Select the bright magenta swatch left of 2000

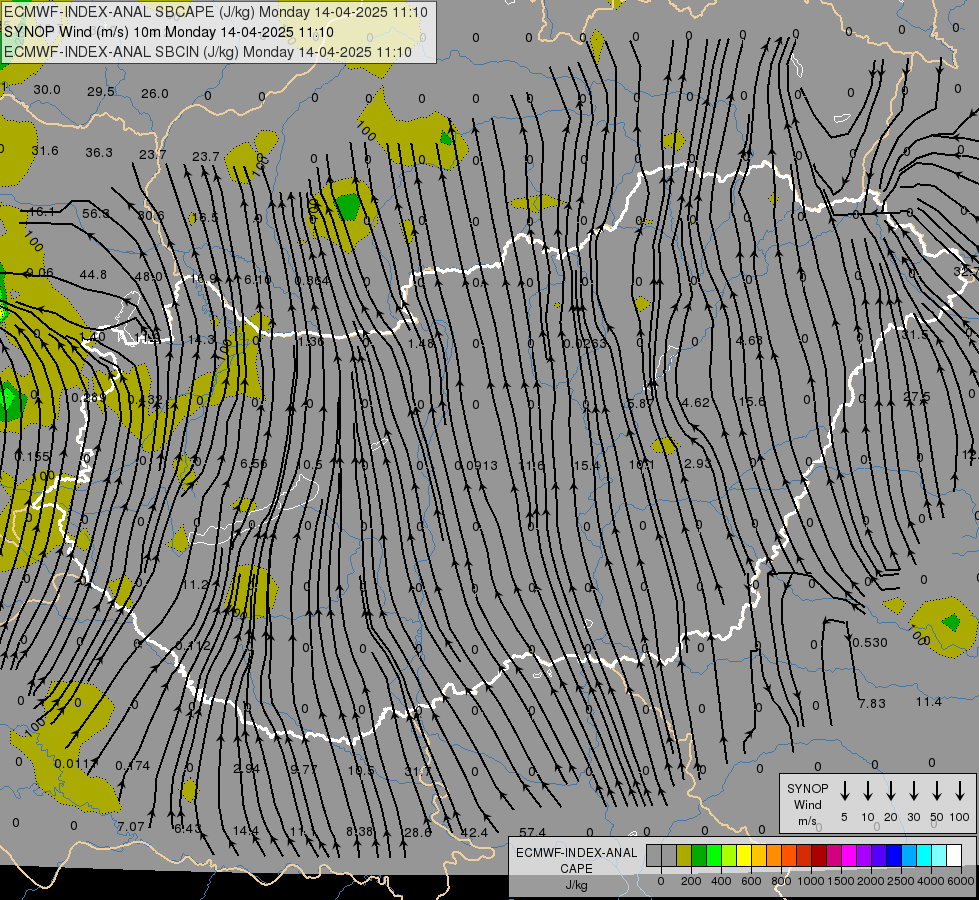tap(849, 855)
